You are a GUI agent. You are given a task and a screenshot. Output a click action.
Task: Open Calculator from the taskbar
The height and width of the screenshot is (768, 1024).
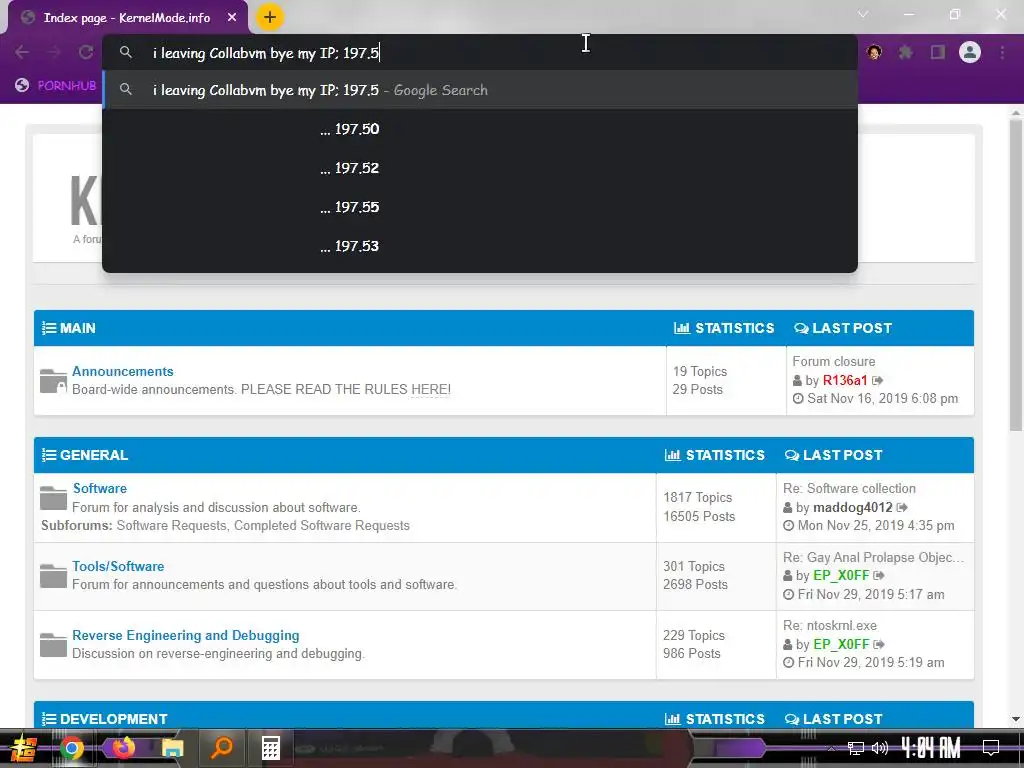[x=270, y=748]
